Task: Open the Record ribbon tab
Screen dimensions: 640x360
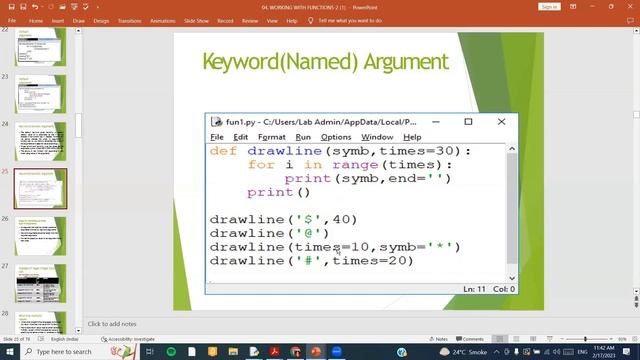Action: tap(225, 20)
